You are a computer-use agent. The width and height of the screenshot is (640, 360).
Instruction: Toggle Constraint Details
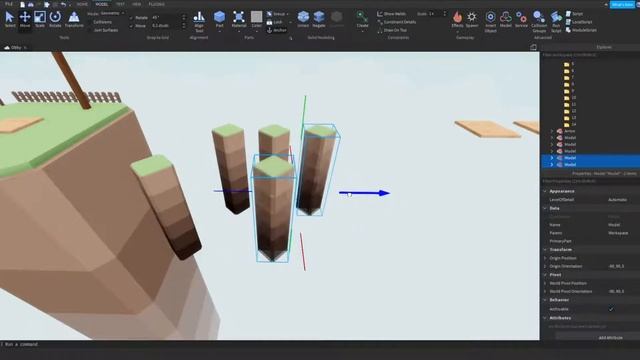[396, 22]
